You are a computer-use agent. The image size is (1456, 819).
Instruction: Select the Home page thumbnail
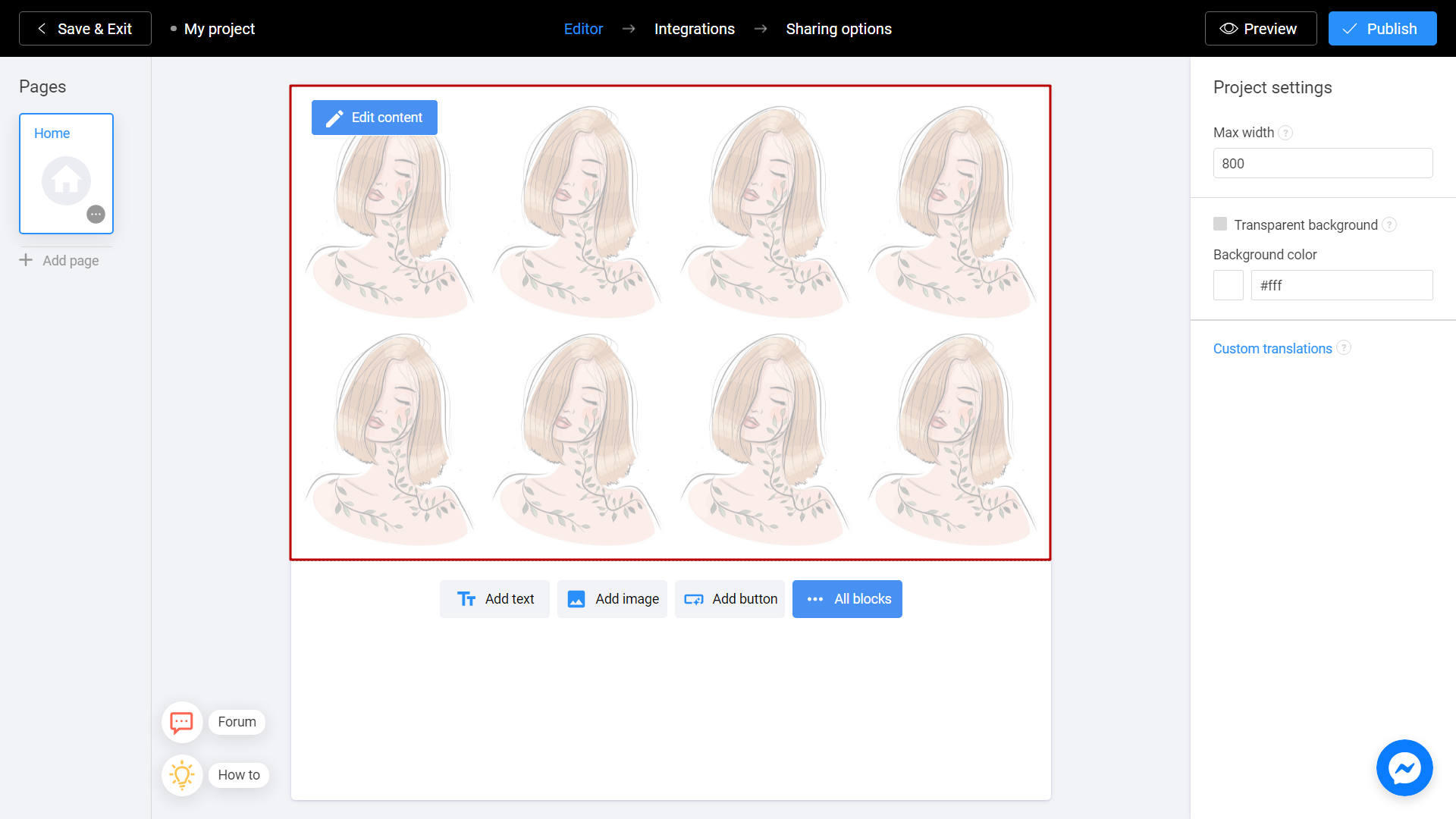(x=67, y=174)
